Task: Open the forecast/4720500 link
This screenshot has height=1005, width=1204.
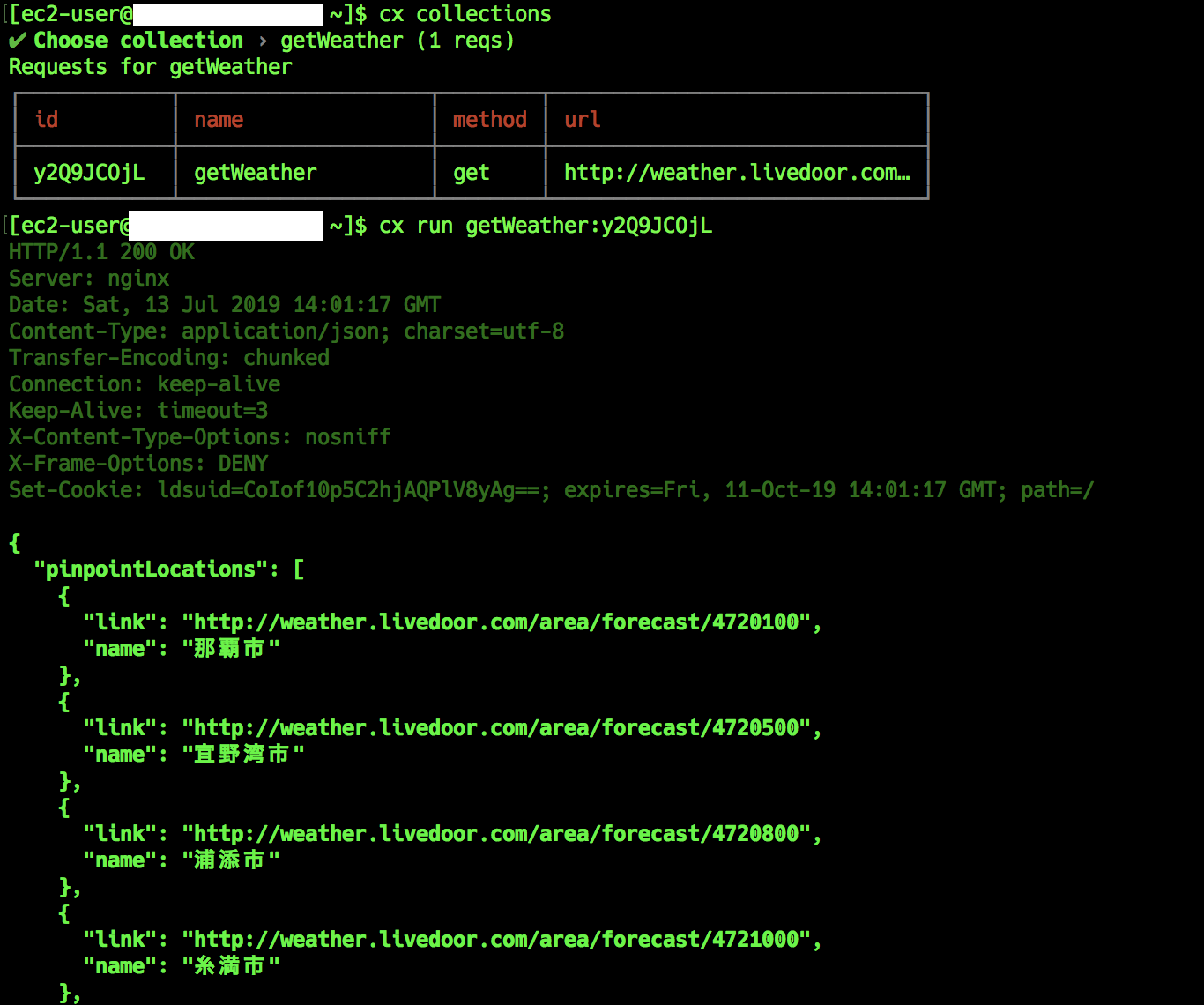Action: coord(496,728)
